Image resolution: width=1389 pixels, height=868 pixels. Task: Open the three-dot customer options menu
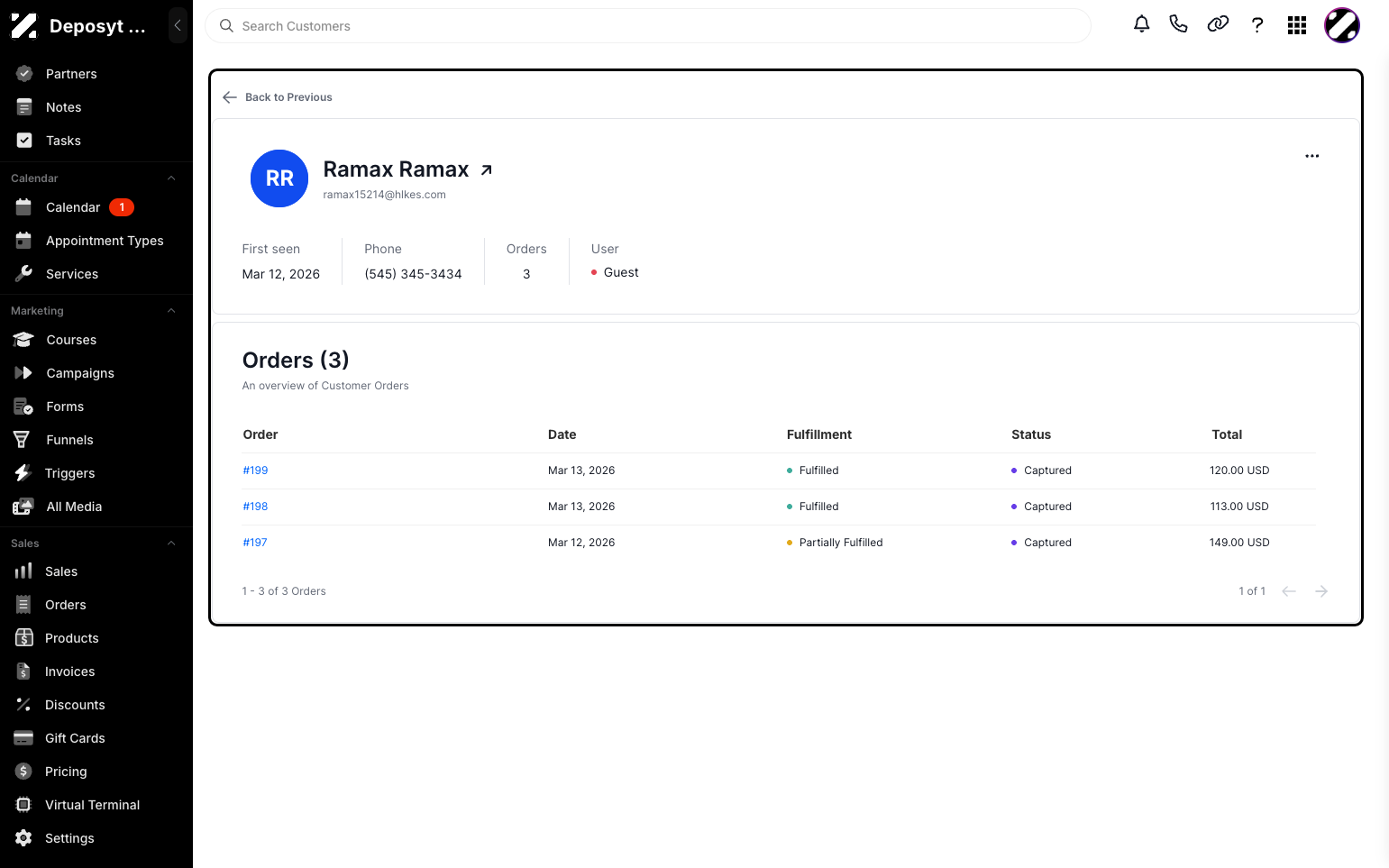(1312, 156)
